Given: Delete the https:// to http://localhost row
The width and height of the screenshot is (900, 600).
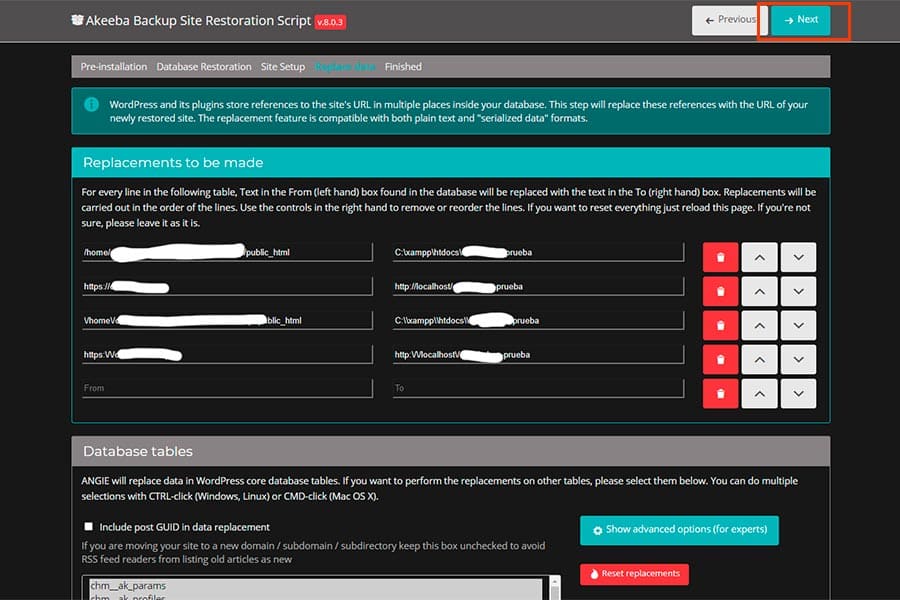Looking at the screenshot, I should tap(720, 292).
